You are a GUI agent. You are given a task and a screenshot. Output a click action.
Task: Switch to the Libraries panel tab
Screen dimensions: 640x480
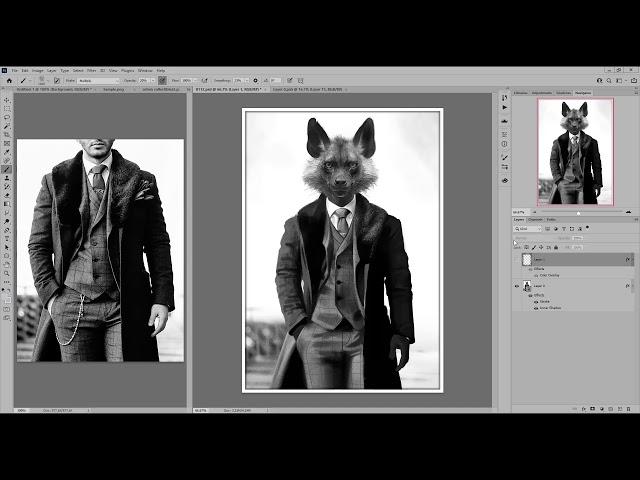pyautogui.click(x=520, y=93)
